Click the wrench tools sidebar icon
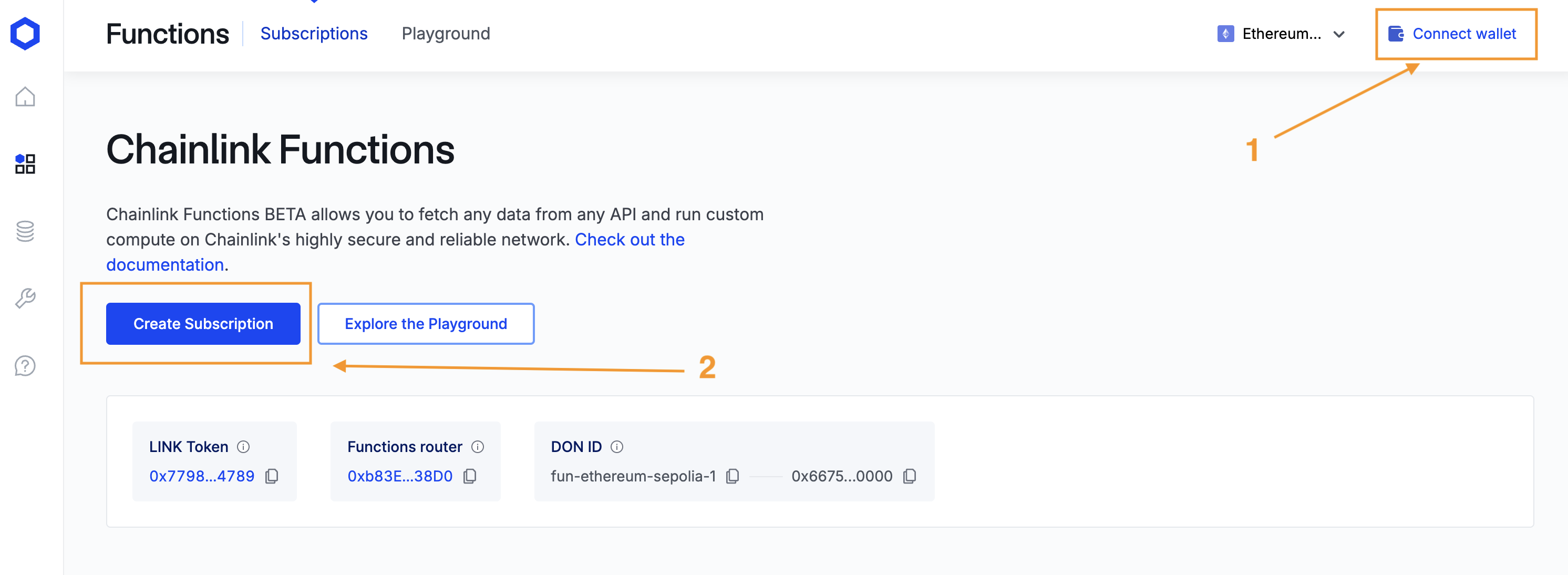Screen dimensions: 1568x575 tap(25, 299)
